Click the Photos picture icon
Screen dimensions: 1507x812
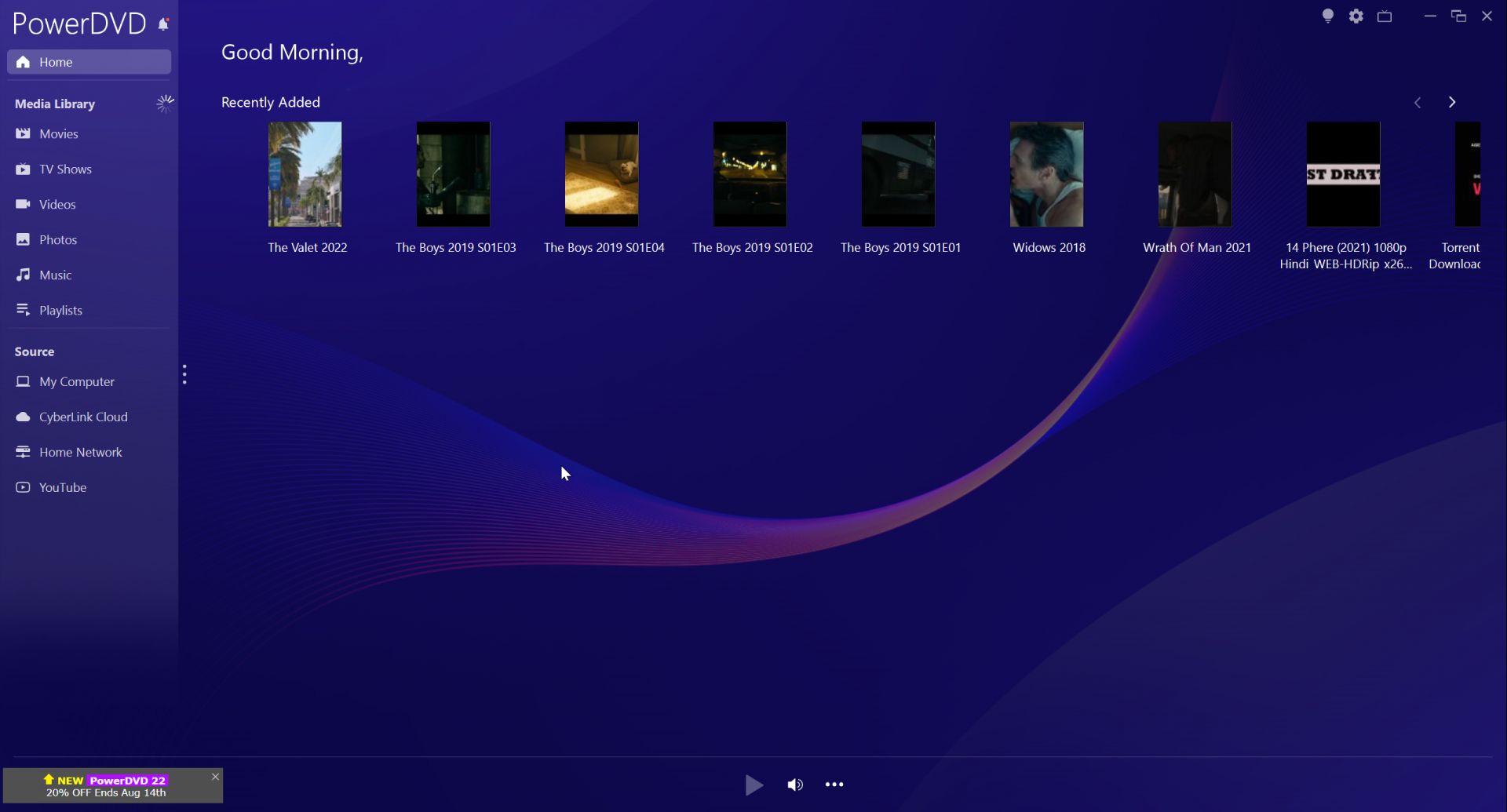coord(23,240)
